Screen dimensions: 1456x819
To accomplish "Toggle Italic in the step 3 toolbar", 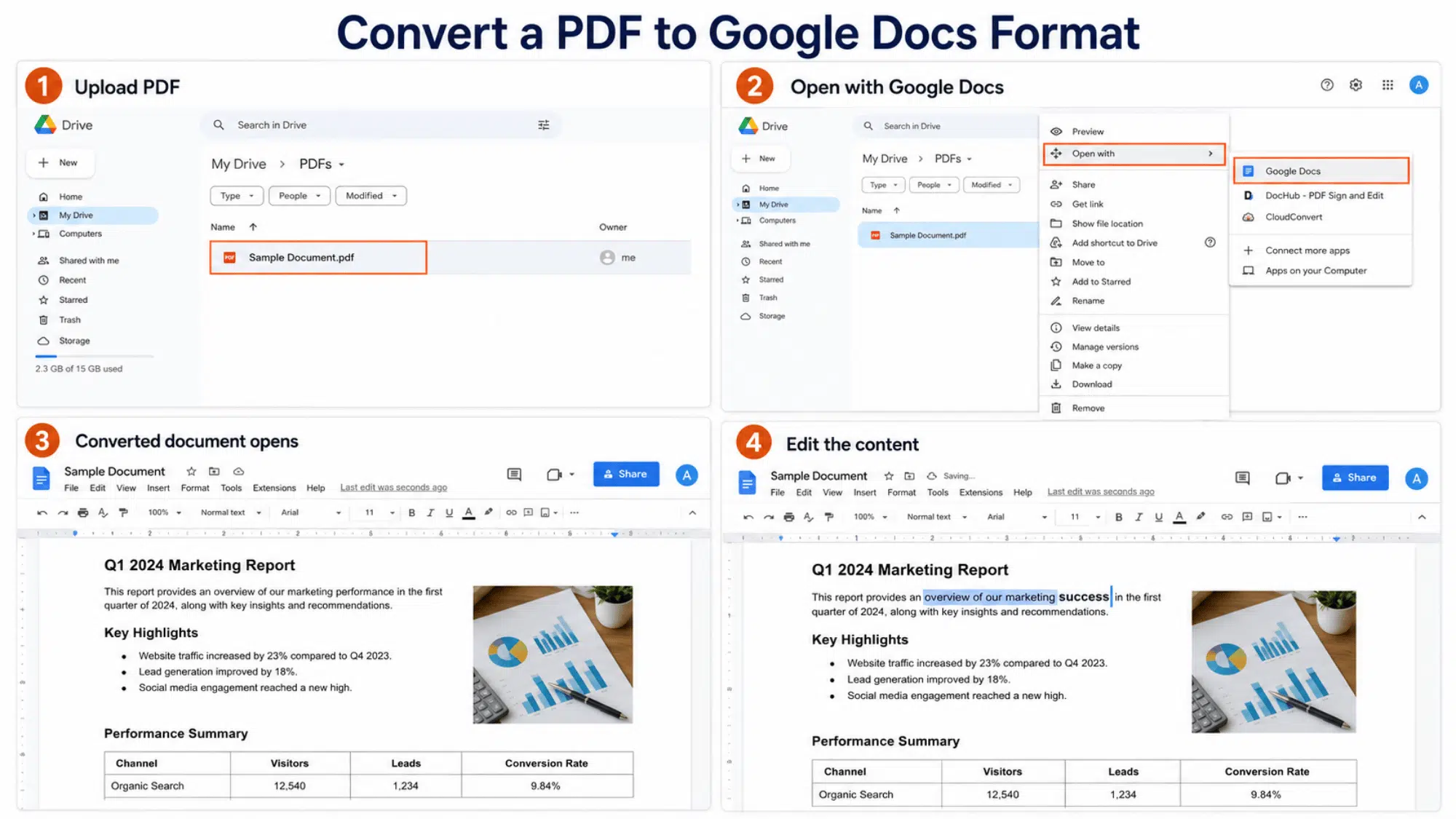I will pyautogui.click(x=430, y=513).
